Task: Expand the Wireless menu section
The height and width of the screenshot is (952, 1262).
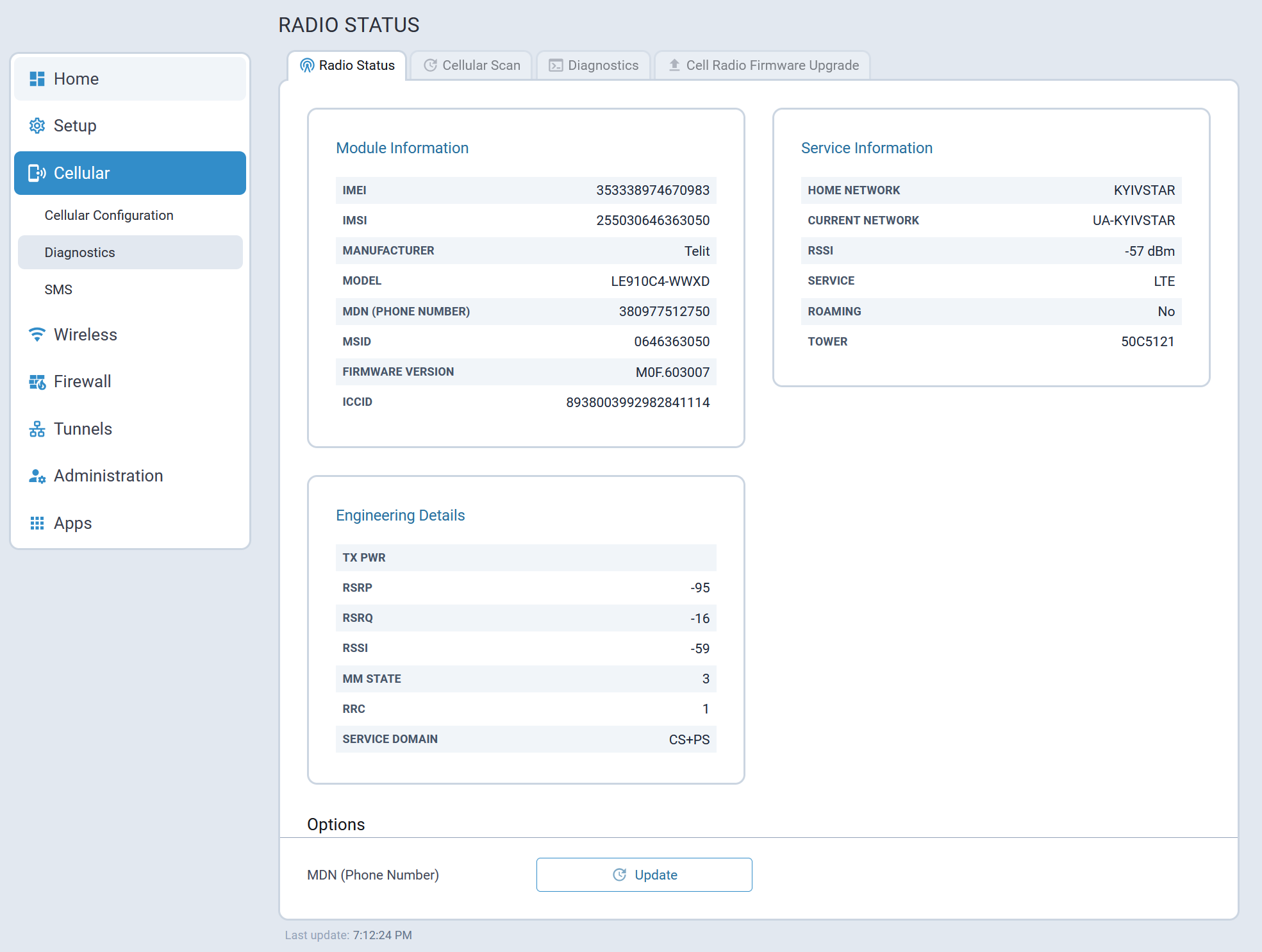Action: pyautogui.click(x=85, y=335)
